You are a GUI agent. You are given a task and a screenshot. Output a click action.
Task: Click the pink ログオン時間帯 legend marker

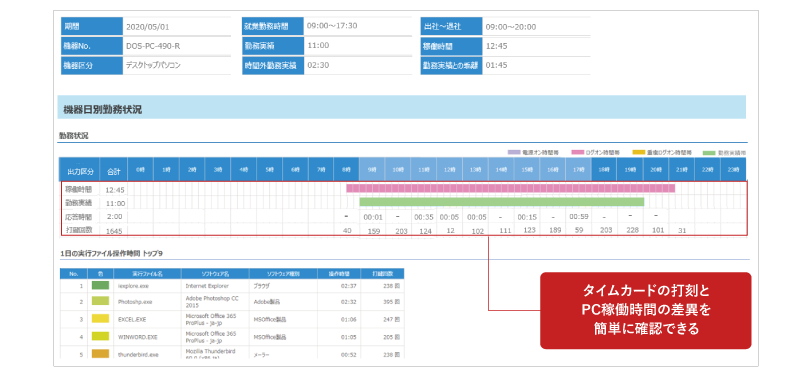(x=578, y=153)
